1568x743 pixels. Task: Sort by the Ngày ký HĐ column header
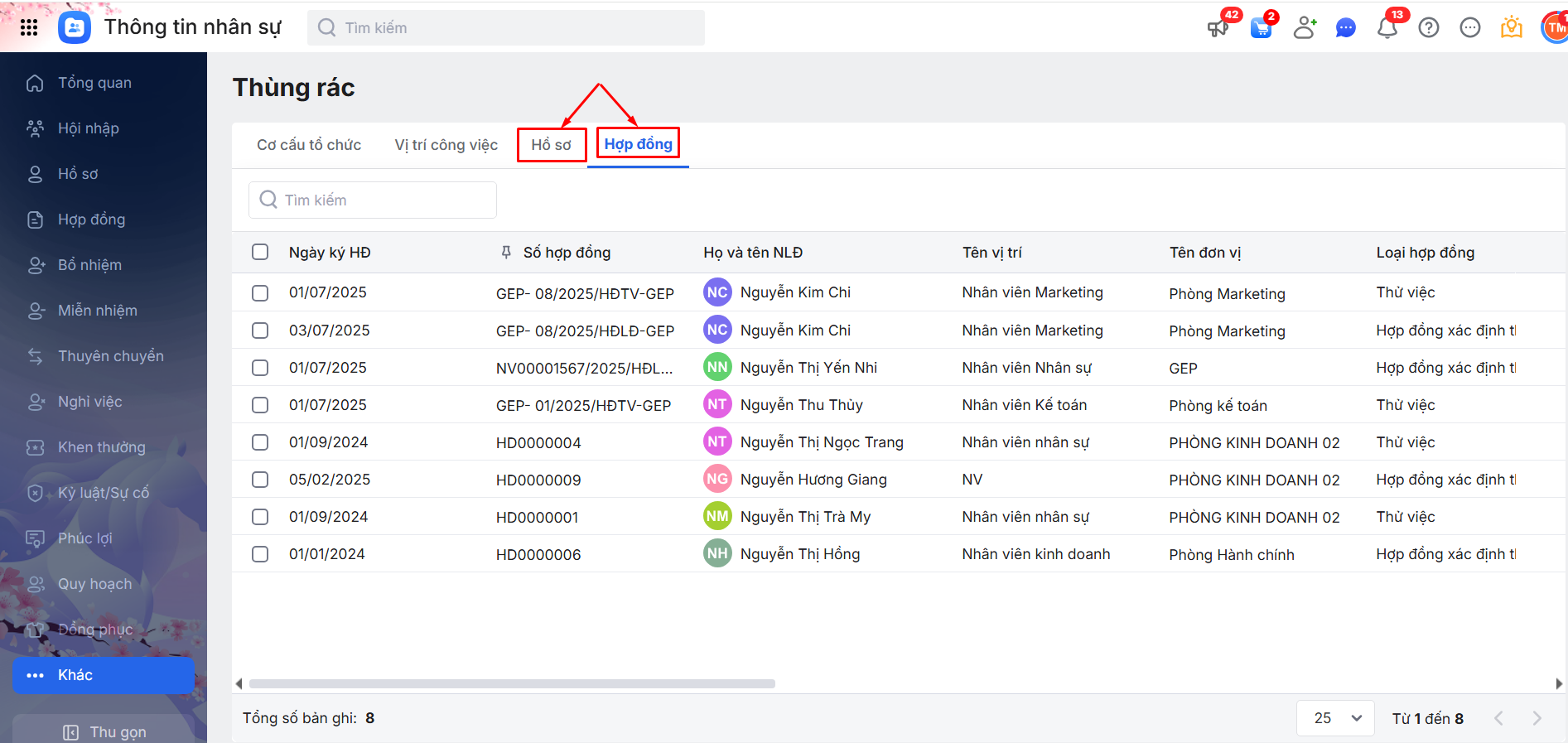330,253
